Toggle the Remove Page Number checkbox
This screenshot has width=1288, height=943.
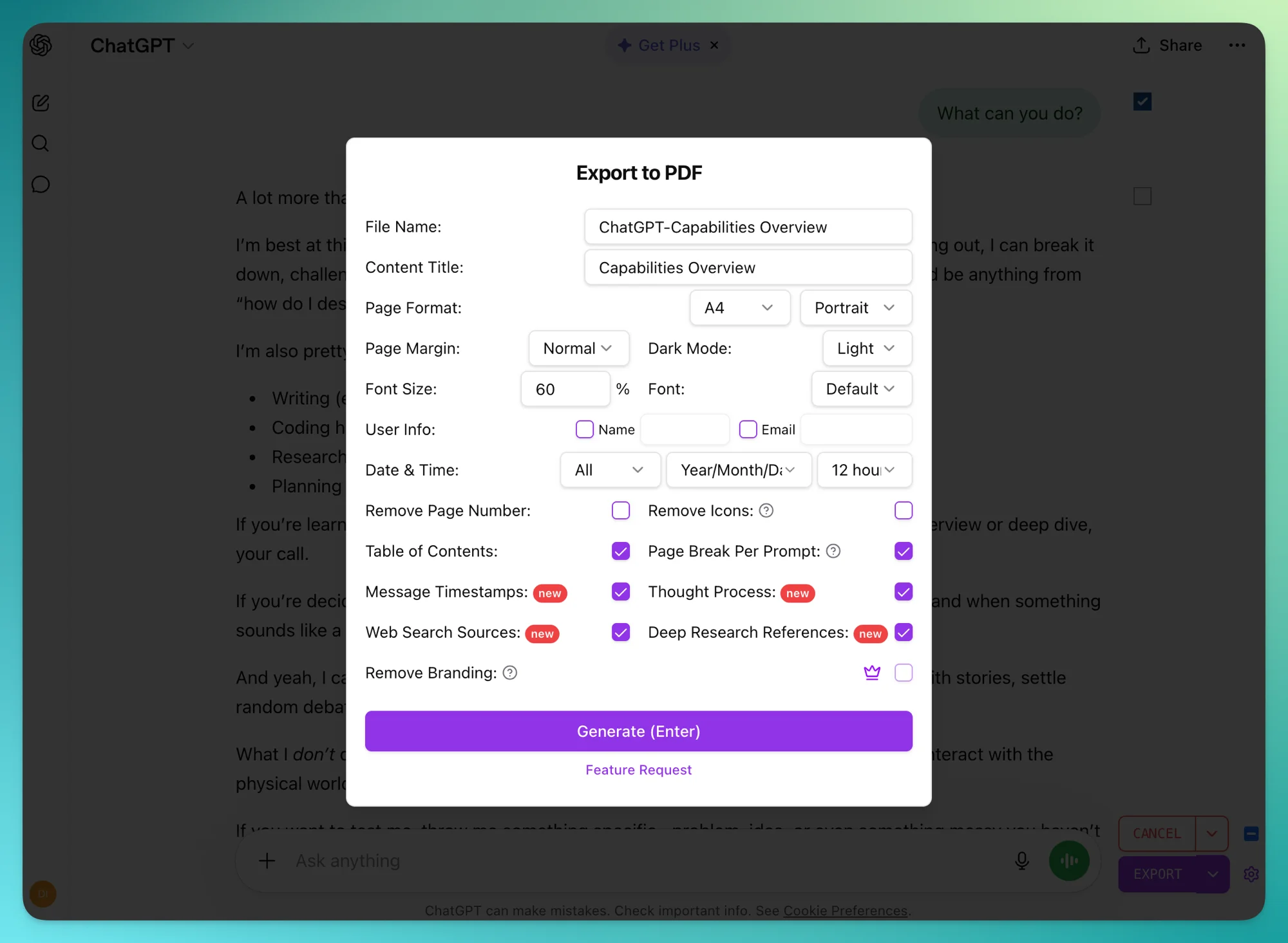[x=621, y=510]
